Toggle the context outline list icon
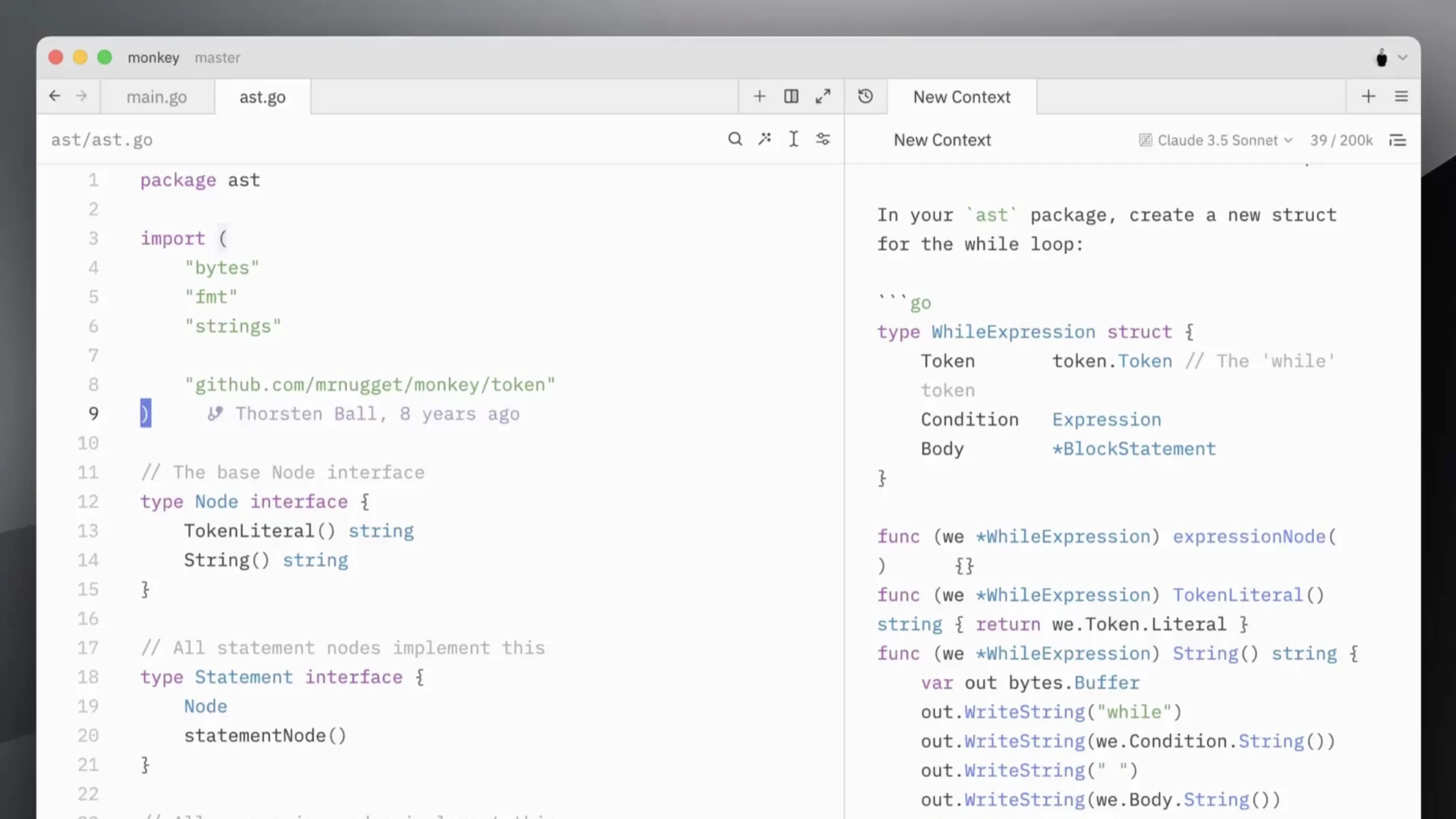Image resolution: width=1456 pixels, height=819 pixels. tap(1397, 140)
